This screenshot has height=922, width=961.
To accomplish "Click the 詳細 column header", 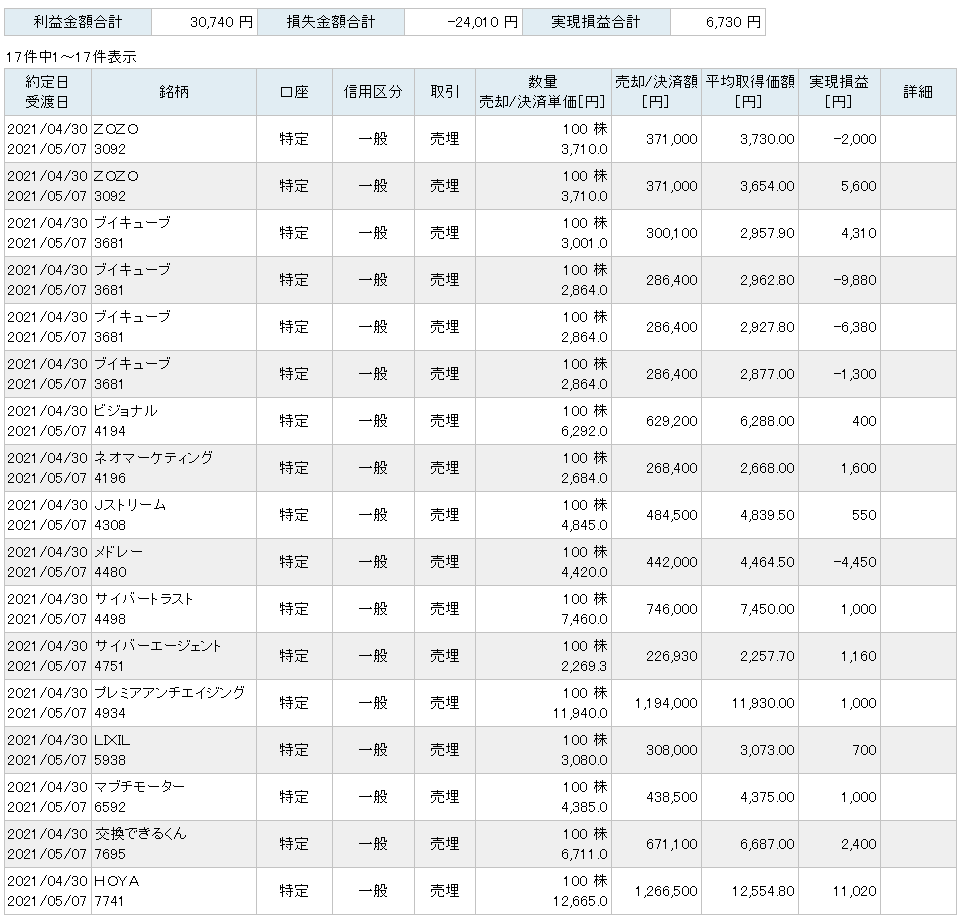I will coord(918,92).
